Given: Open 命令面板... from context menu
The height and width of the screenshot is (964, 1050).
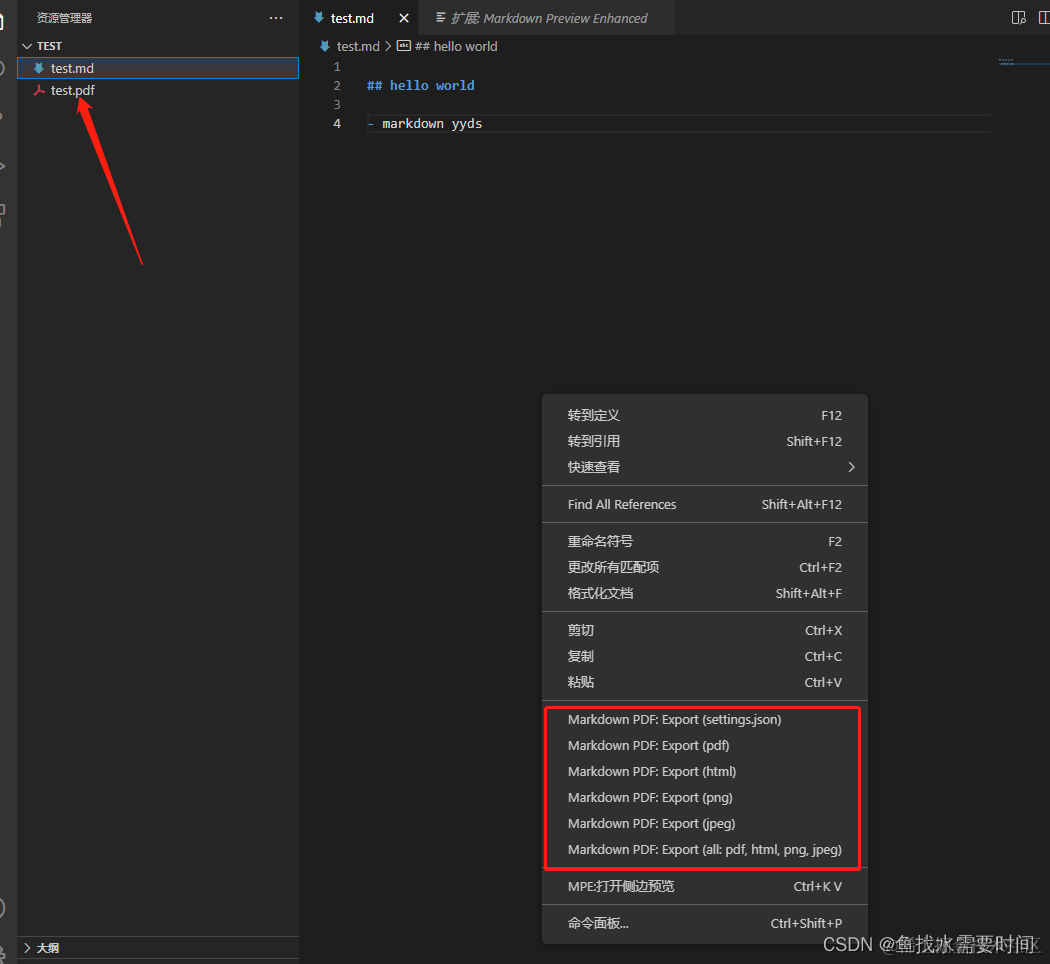Looking at the screenshot, I should pos(704,924).
